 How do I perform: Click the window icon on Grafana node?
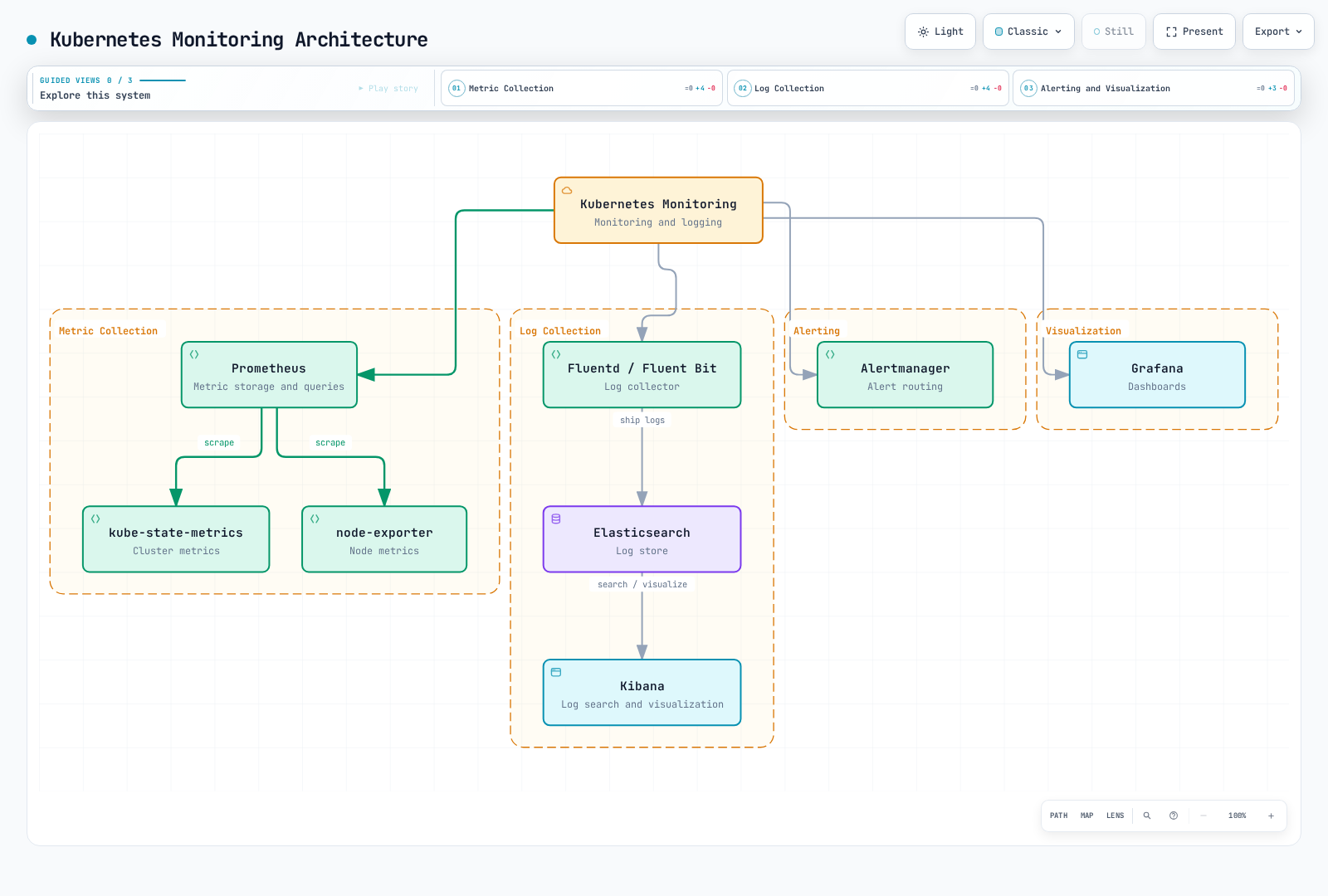(1082, 354)
